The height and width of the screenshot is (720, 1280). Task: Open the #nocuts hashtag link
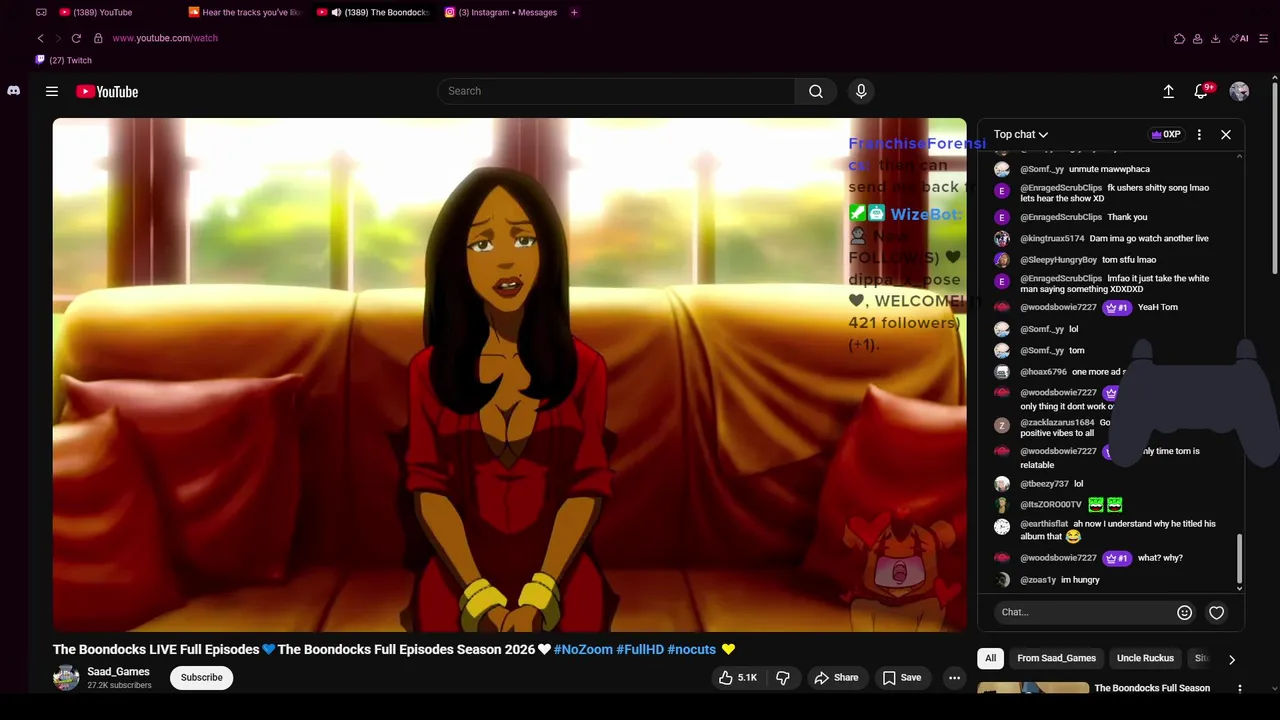coord(692,650)
